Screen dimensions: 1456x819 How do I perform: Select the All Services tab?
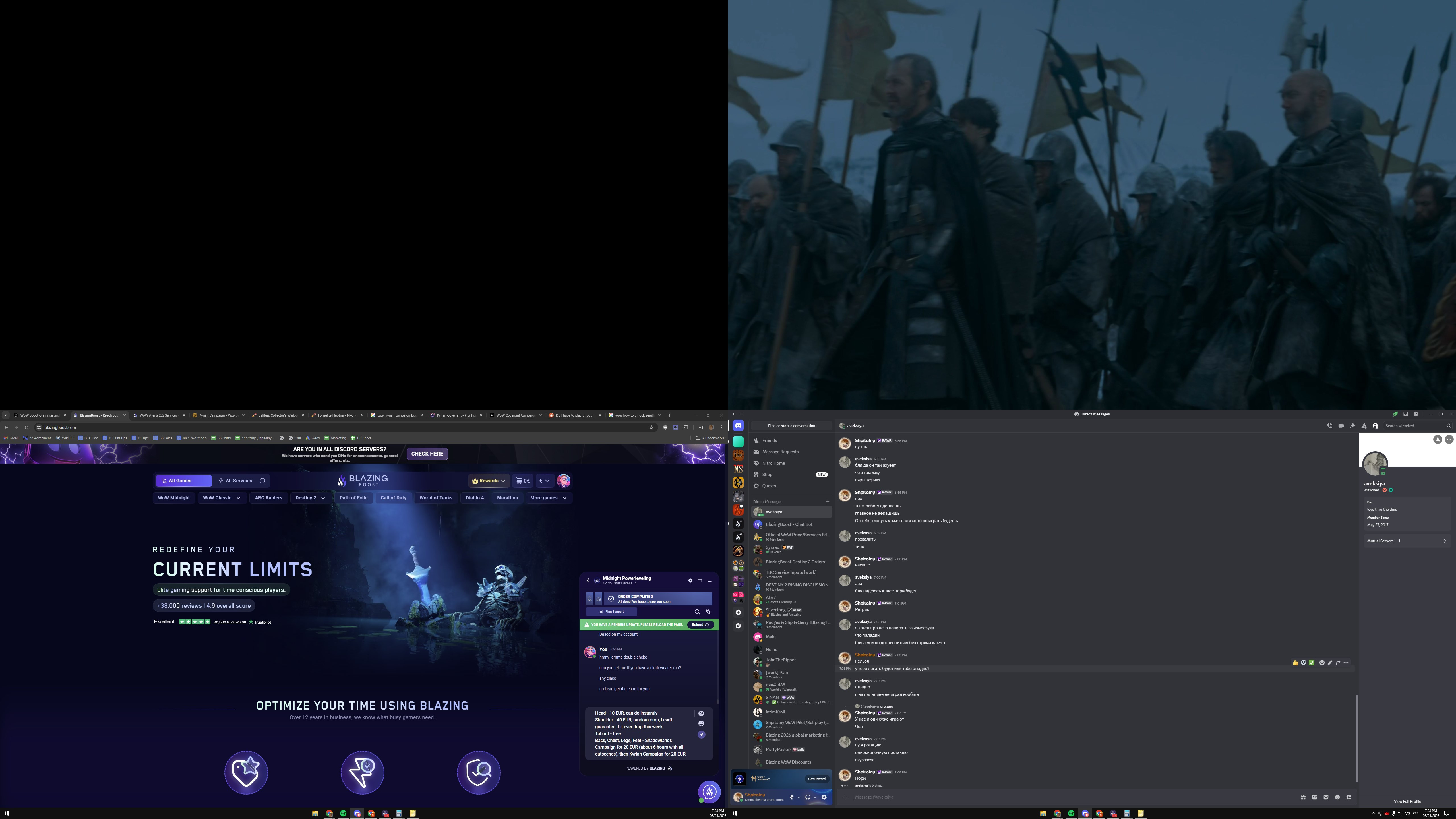click(235, 481)
